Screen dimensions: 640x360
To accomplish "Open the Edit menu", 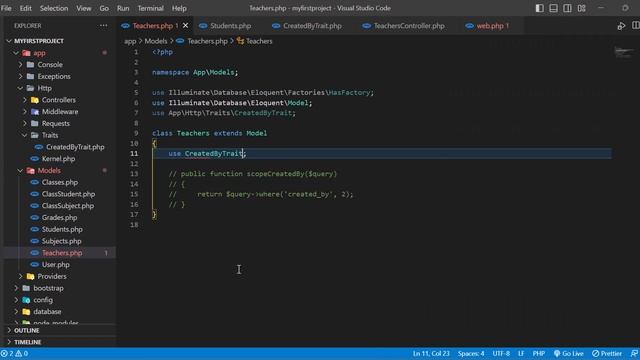I will [25, 8].
